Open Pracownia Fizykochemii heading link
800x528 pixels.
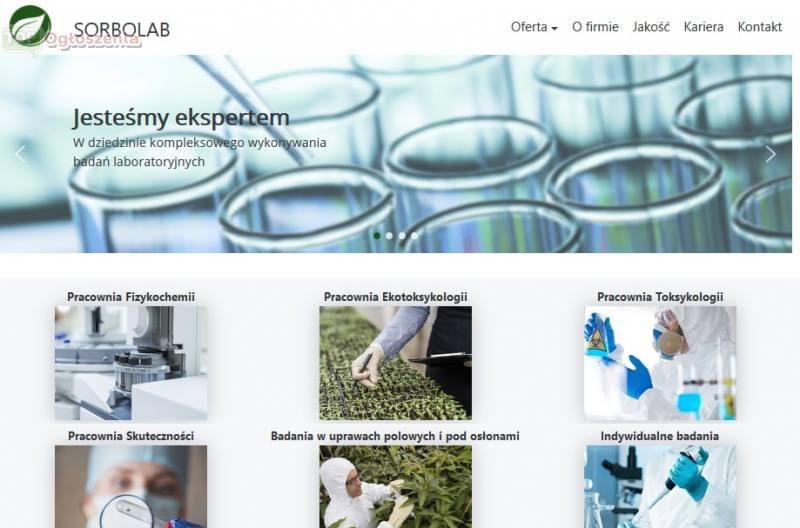131,296
